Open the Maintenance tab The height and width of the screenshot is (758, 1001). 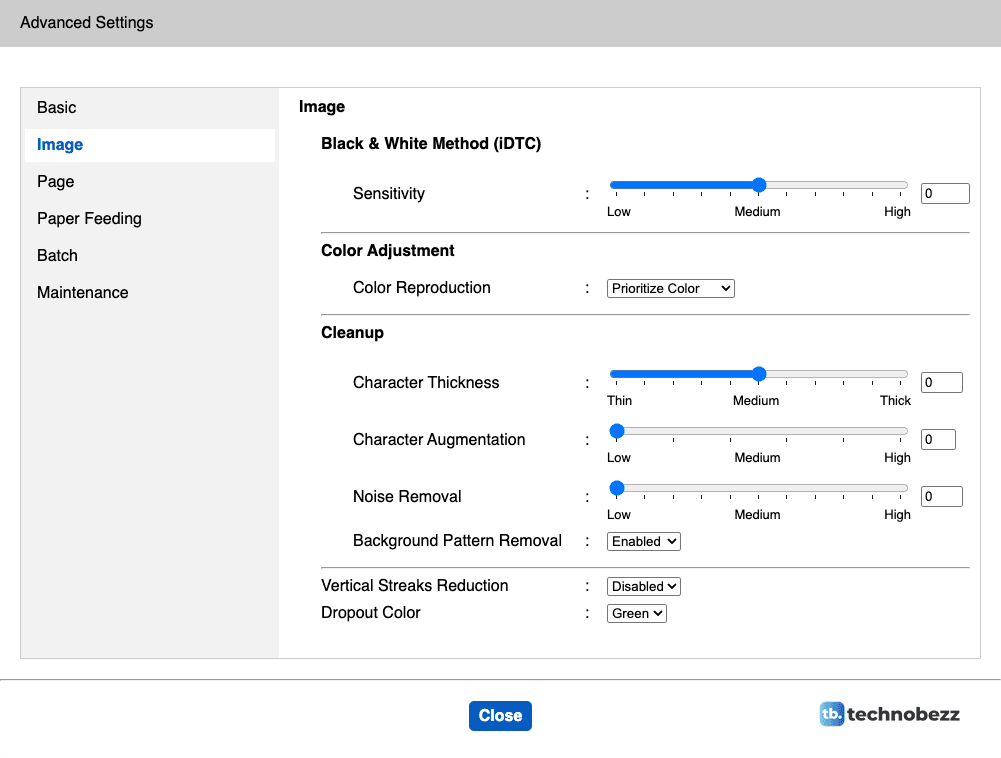(x=149, y=292)
